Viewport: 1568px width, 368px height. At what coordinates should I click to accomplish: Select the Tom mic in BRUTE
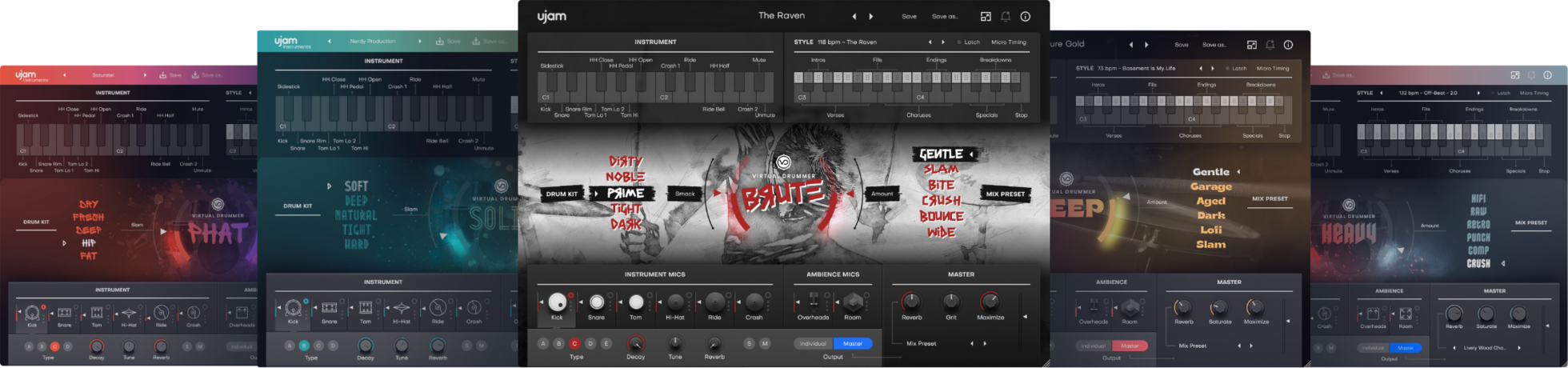coord(636,302)
